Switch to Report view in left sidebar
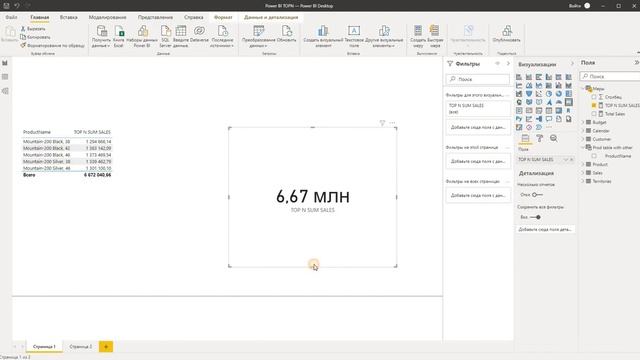Image resolution: width=640 pixels, height=360 pixels. pos(5,63)
